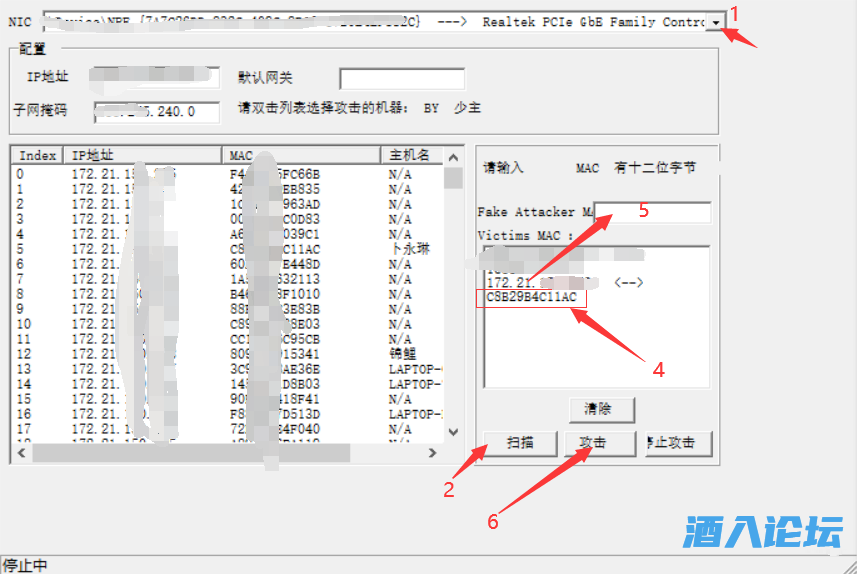Select host row with Index 3
Viewport: 857px width, 574px height.
227,219
